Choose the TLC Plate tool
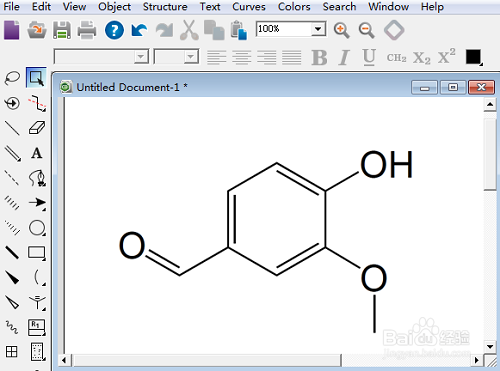500x371 pixels. pos(38,352)
